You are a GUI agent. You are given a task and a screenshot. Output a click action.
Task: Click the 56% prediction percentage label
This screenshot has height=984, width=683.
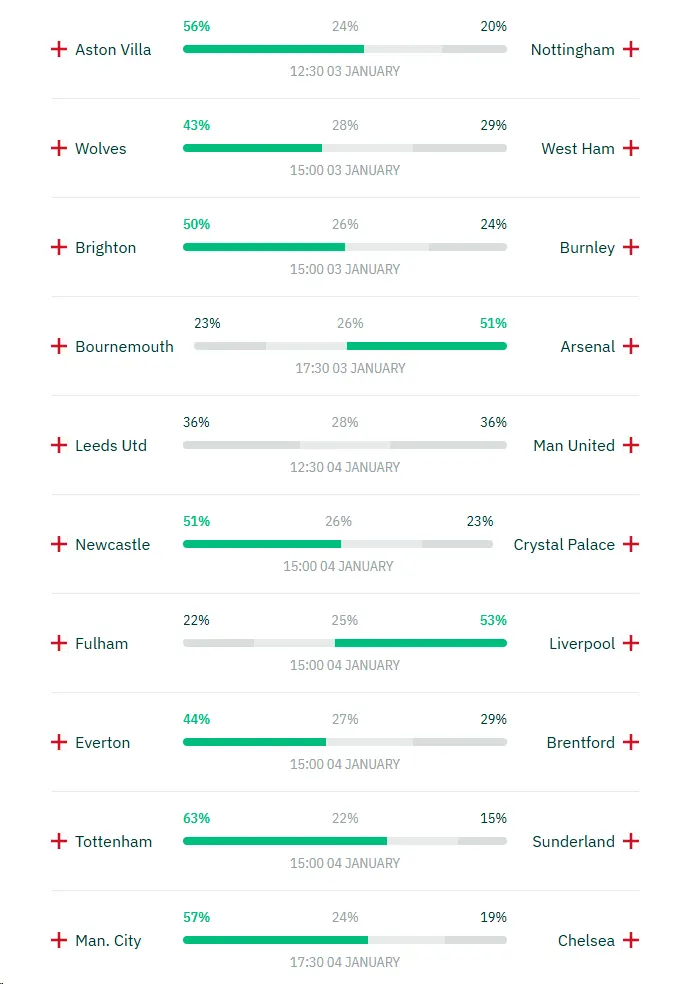[196, 26]
